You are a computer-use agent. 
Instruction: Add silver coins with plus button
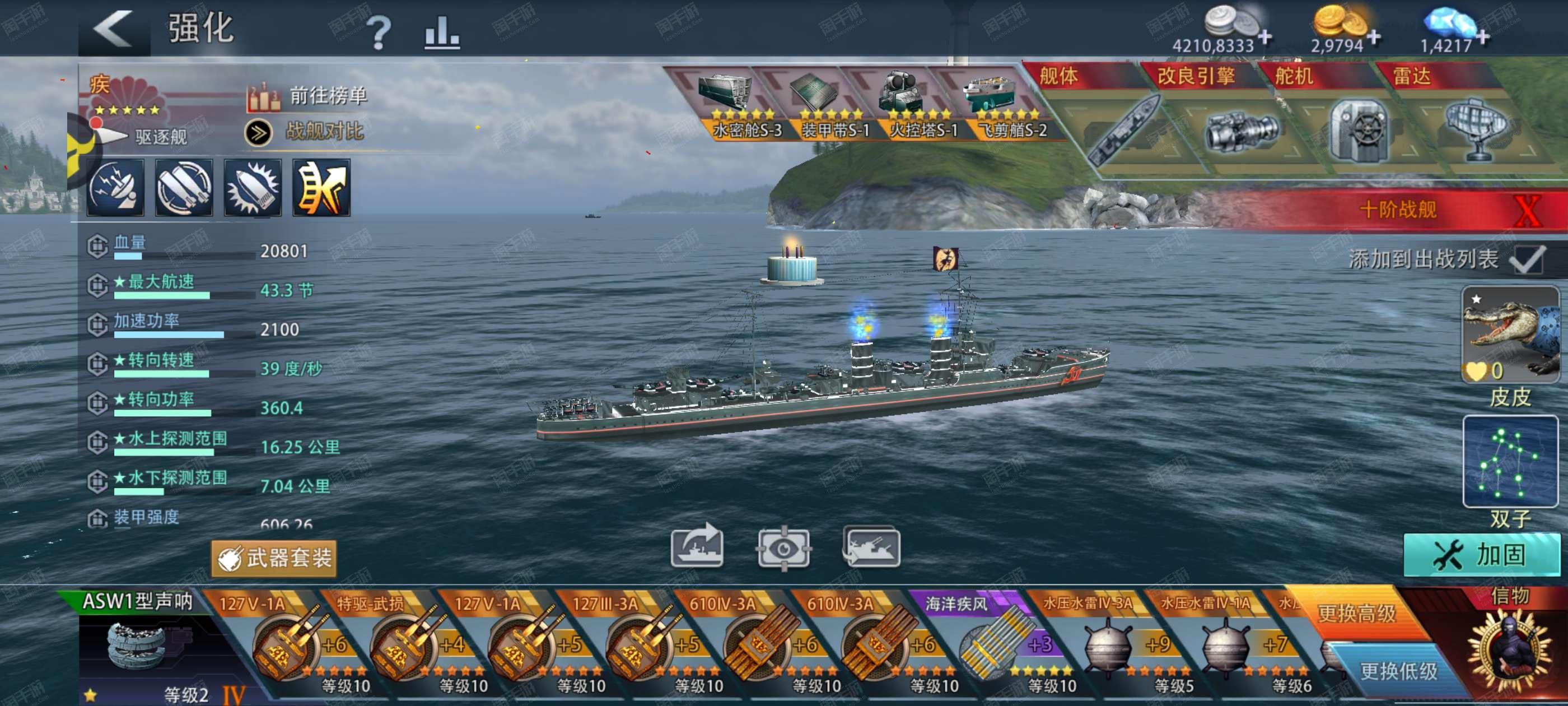pos(1266,37)
